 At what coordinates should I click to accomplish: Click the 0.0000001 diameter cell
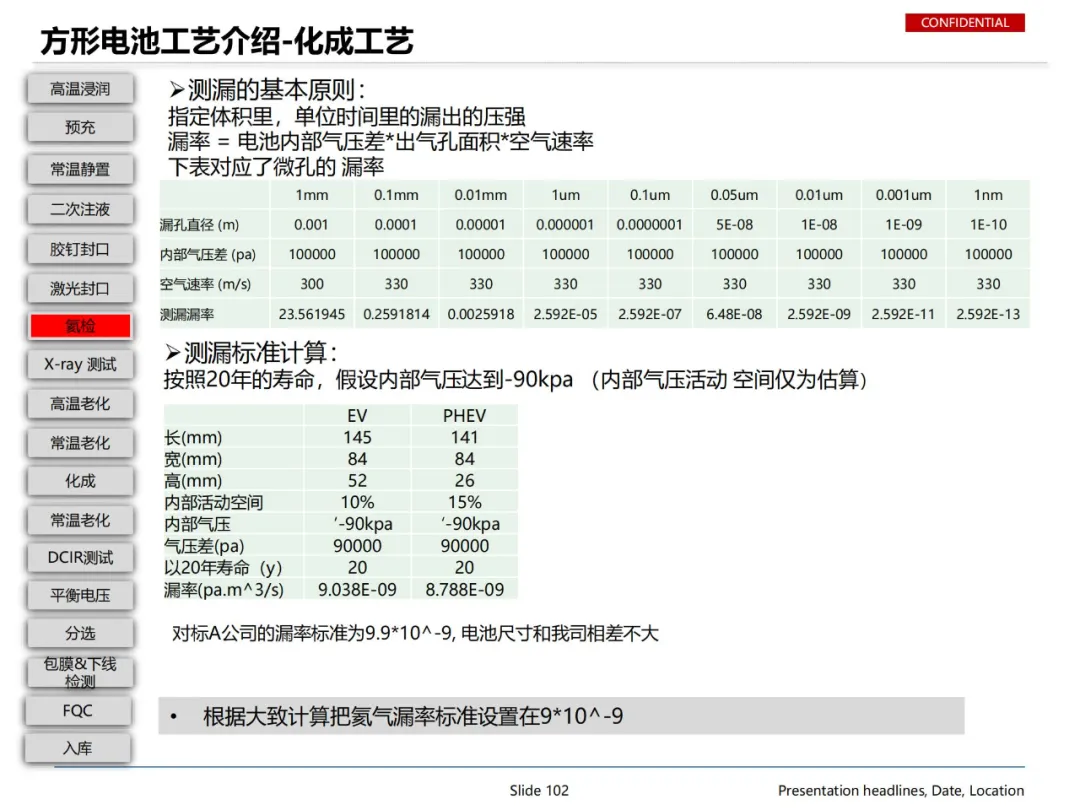coord(650,225)
